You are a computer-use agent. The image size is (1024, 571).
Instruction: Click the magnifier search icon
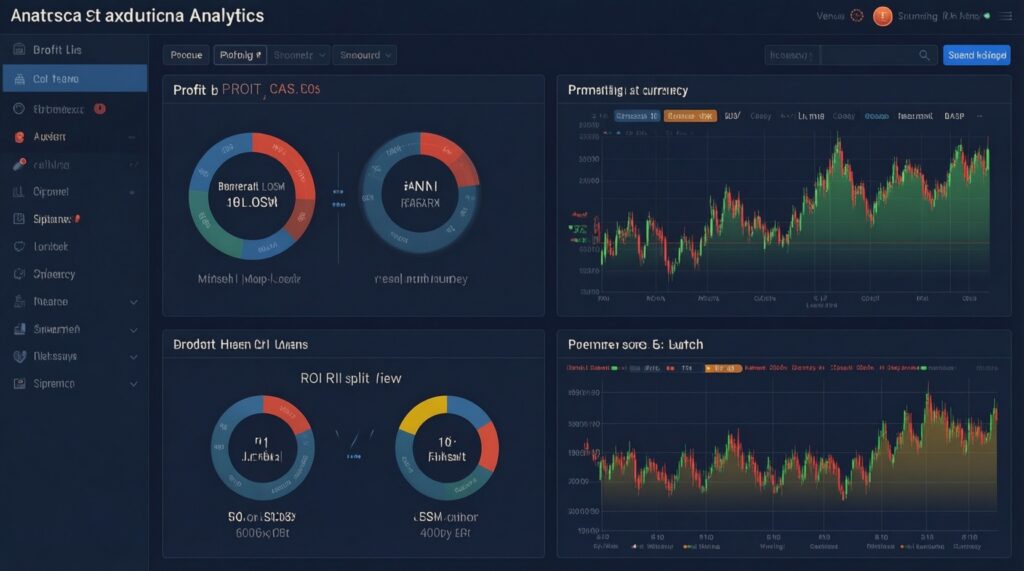(923, 56)
